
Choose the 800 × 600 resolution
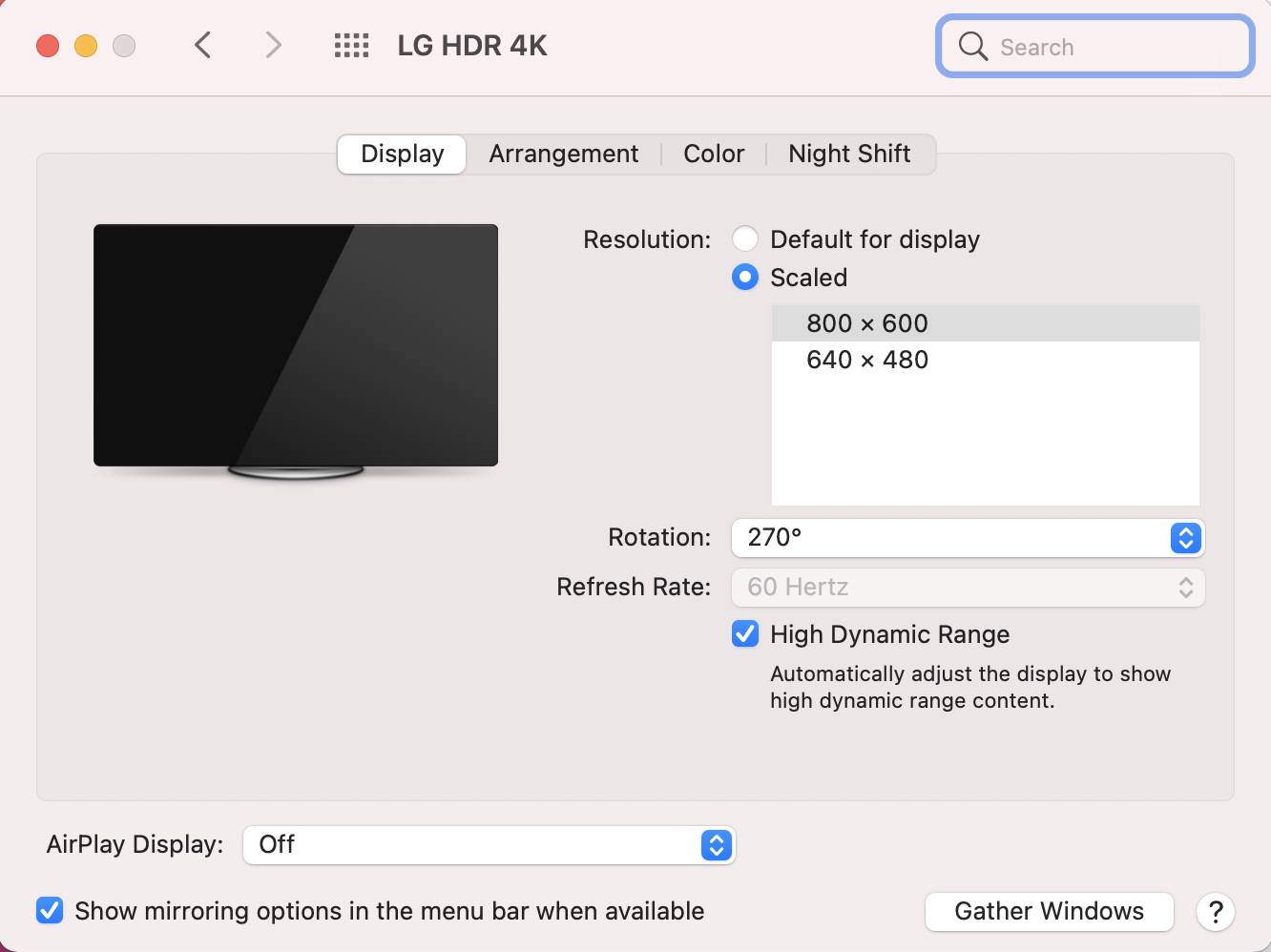(985, 323)
